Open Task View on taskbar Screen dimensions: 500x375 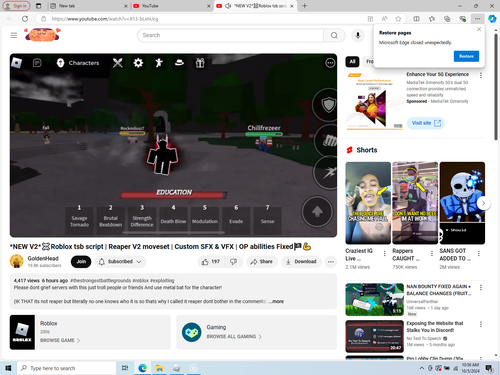pos(125,368)
